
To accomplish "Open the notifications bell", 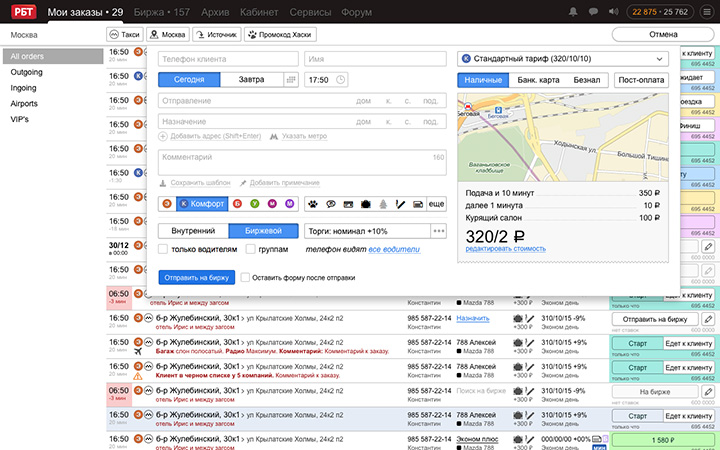I will pos(573,12).
